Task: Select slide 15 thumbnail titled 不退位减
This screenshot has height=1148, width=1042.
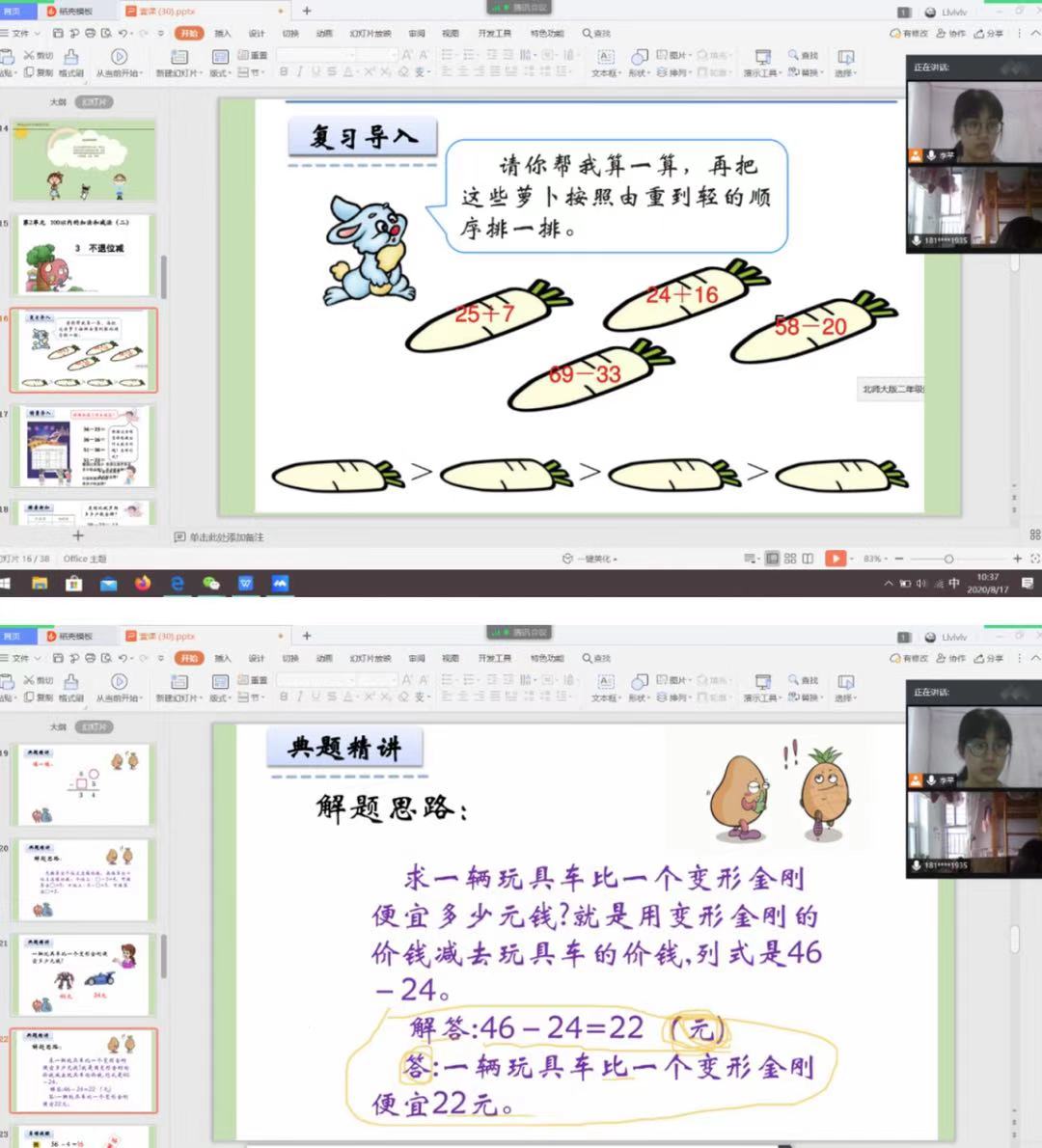Action: click(x=85, y=256)
